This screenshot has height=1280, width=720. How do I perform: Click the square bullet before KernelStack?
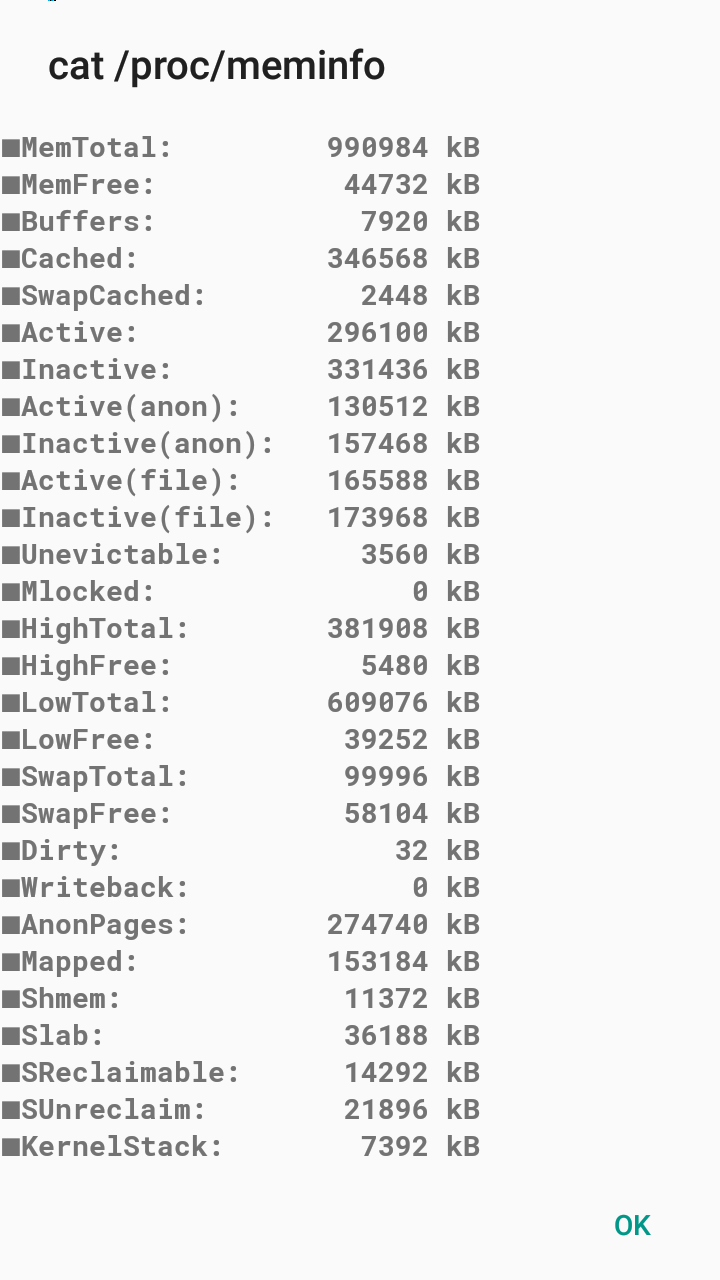[11, 1148]
